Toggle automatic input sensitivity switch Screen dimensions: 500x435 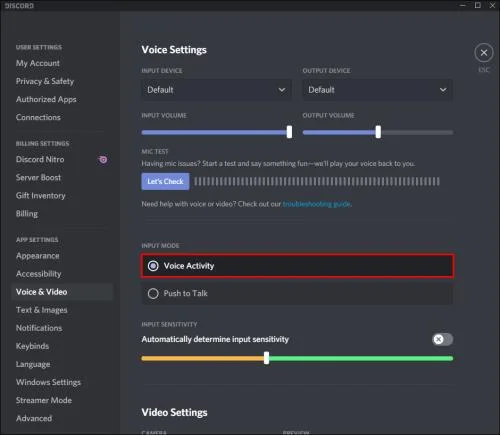(x=443, y=339)
